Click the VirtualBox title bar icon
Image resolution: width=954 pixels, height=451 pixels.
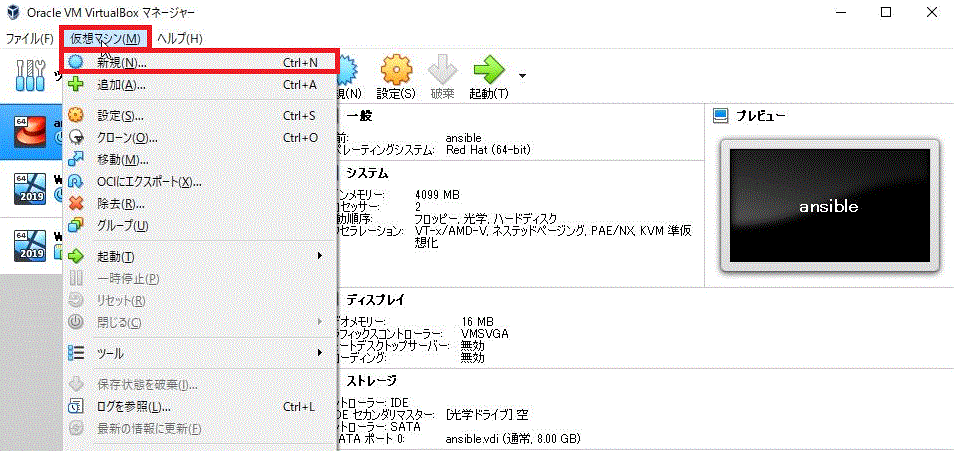pos(13,12)
